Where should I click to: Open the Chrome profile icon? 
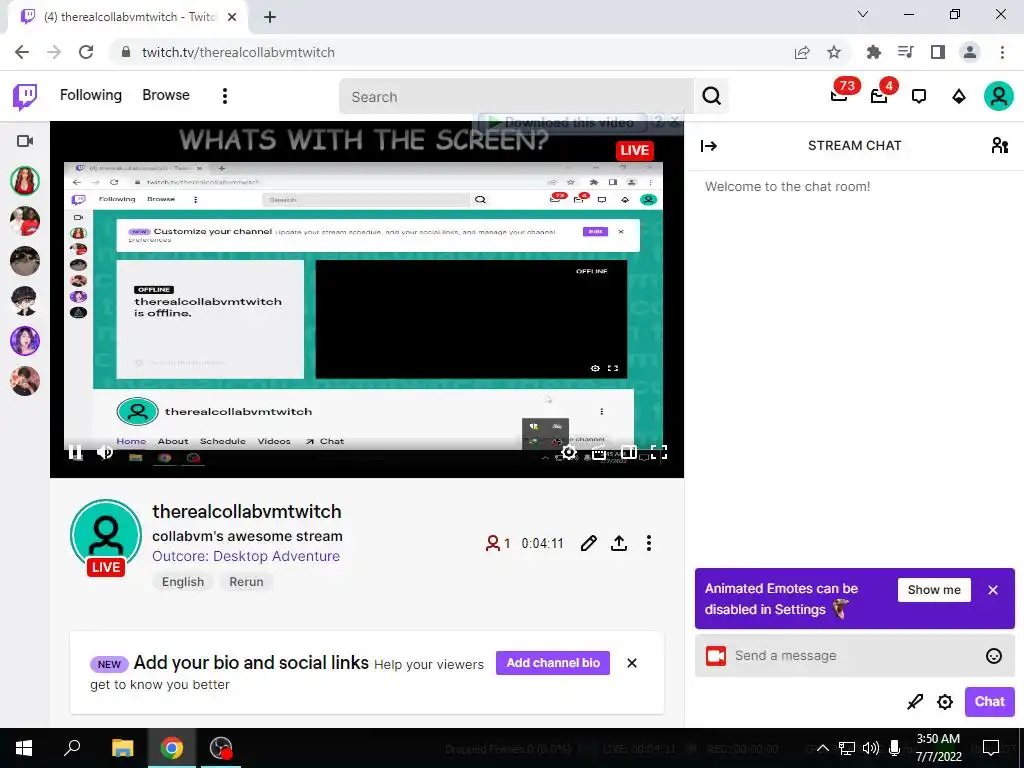pos(970,52)
